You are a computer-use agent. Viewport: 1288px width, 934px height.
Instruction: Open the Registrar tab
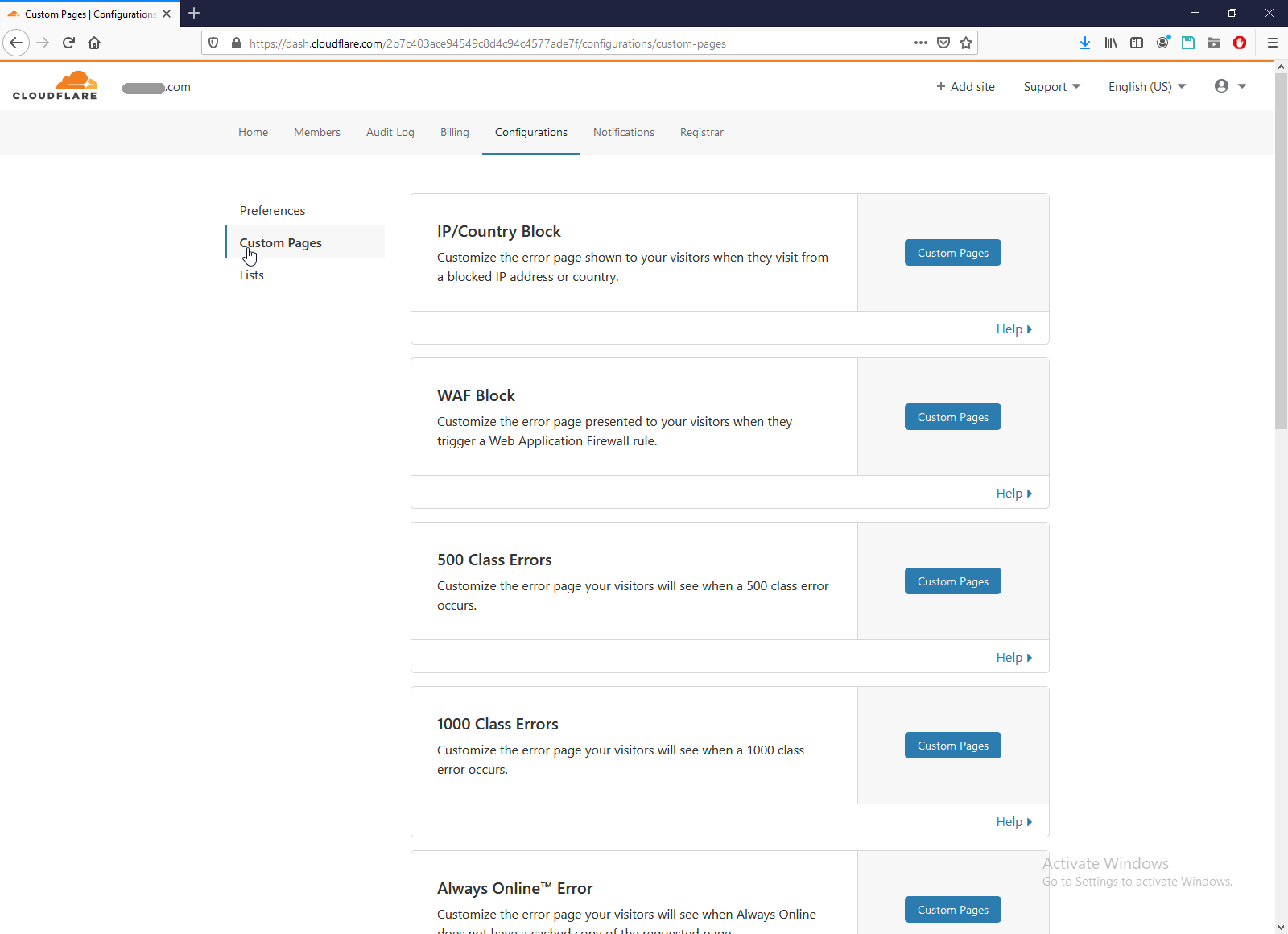click(x=702, y=132)
